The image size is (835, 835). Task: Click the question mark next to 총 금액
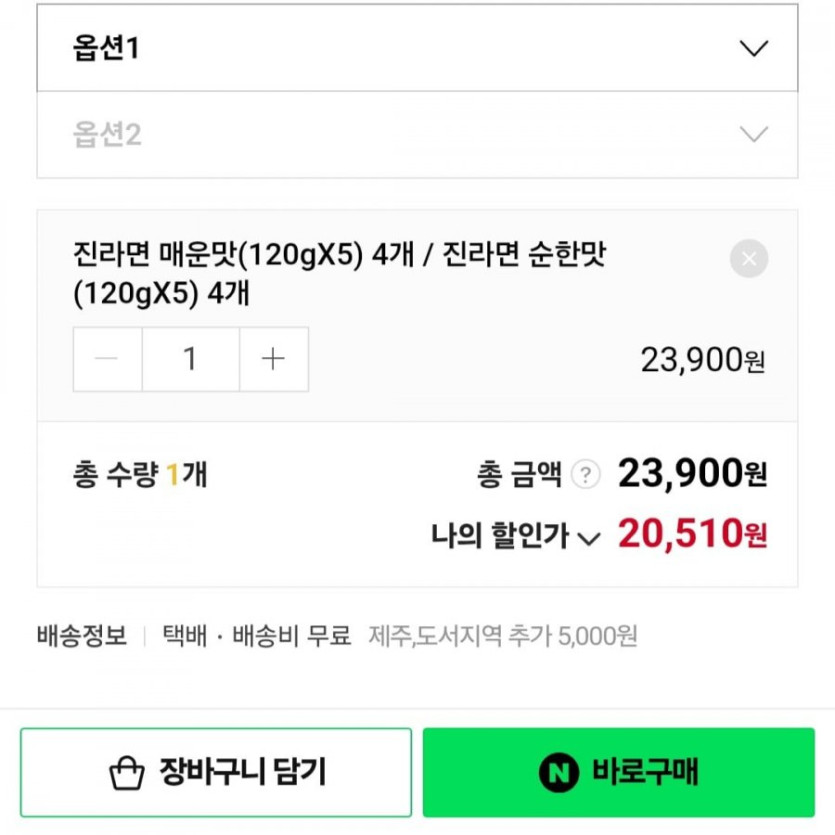[x=586, y=474]
